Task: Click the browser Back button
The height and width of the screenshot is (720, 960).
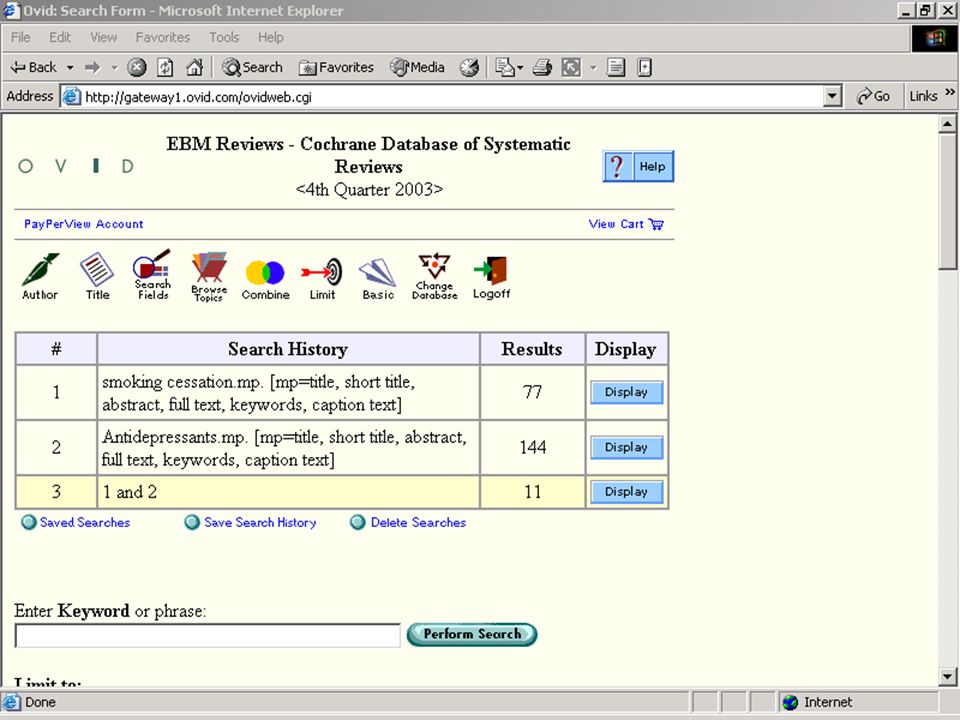Action: (x=34, y=67)
